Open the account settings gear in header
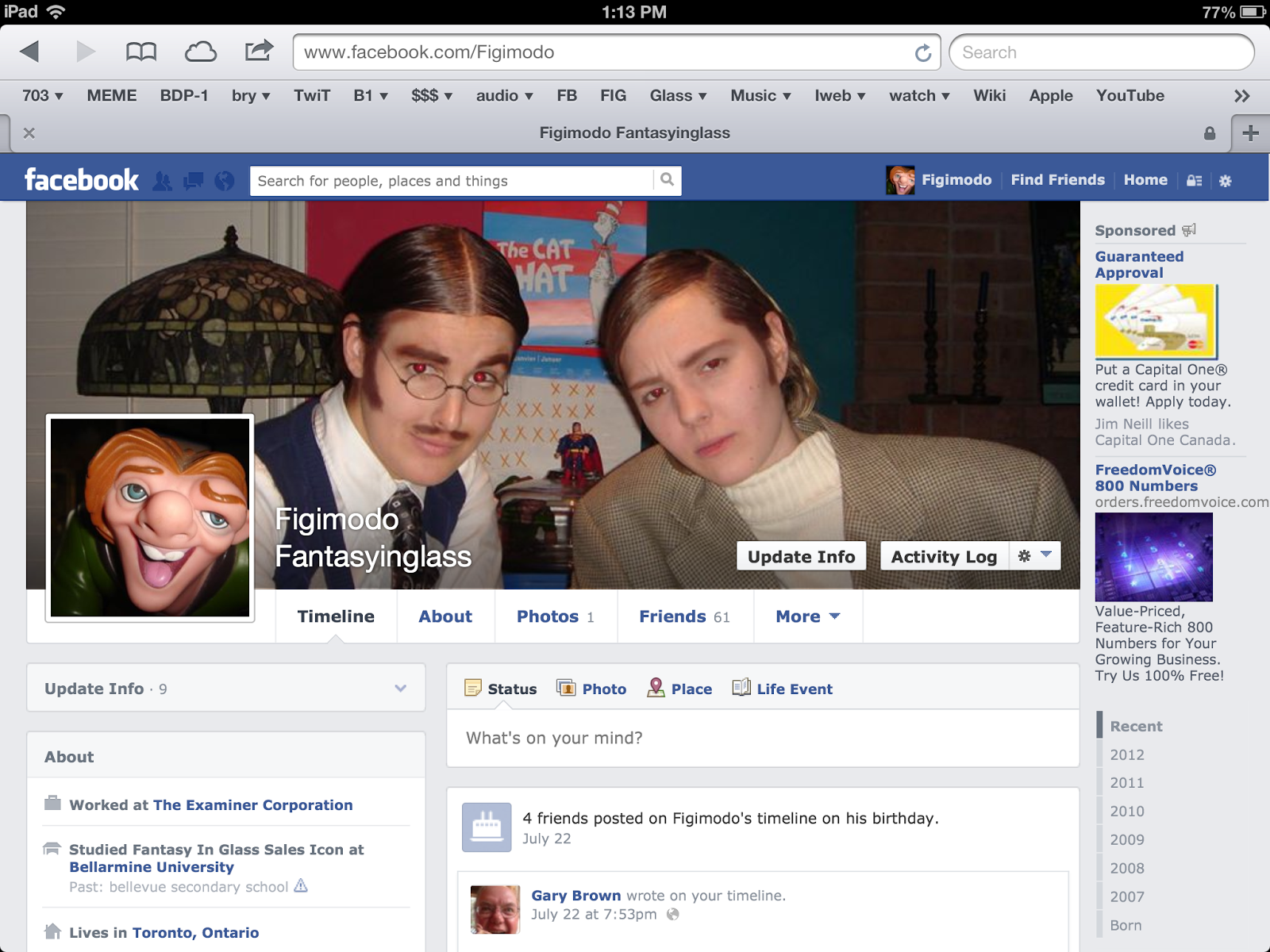Screen dimensions: 1270x952 1226,181
